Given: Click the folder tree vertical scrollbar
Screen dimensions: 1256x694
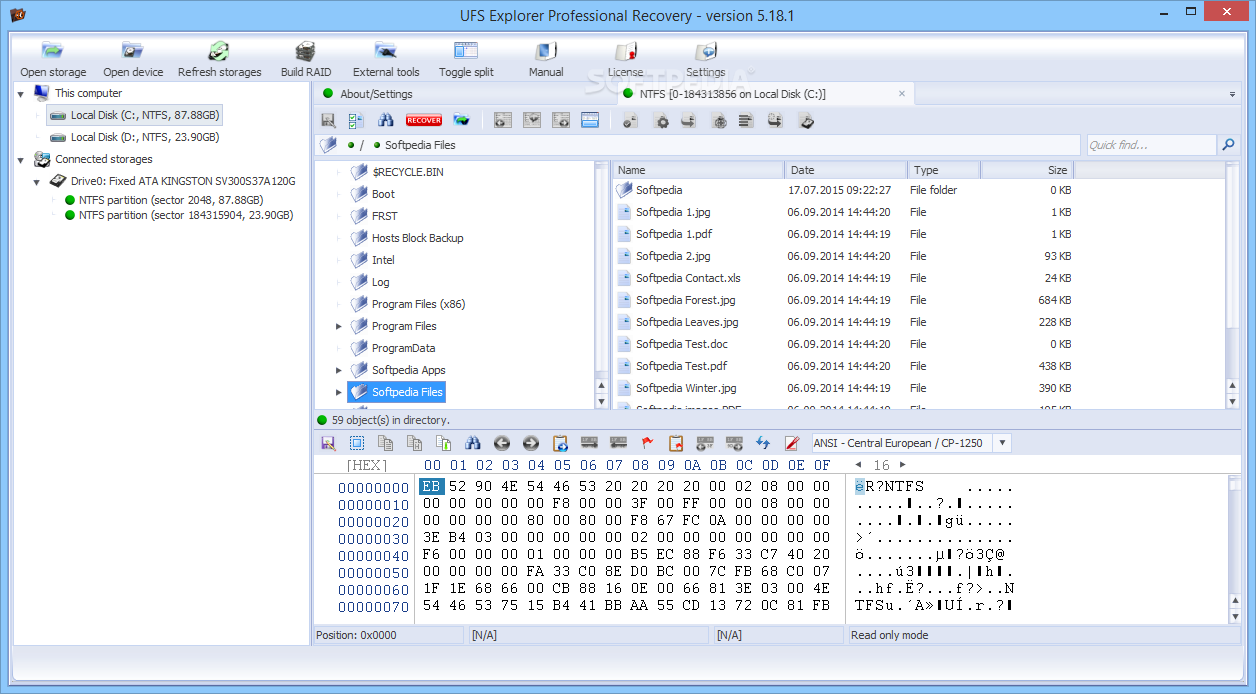Looking at the screenshot, I should pyautogui.click(x=601, y=285).
